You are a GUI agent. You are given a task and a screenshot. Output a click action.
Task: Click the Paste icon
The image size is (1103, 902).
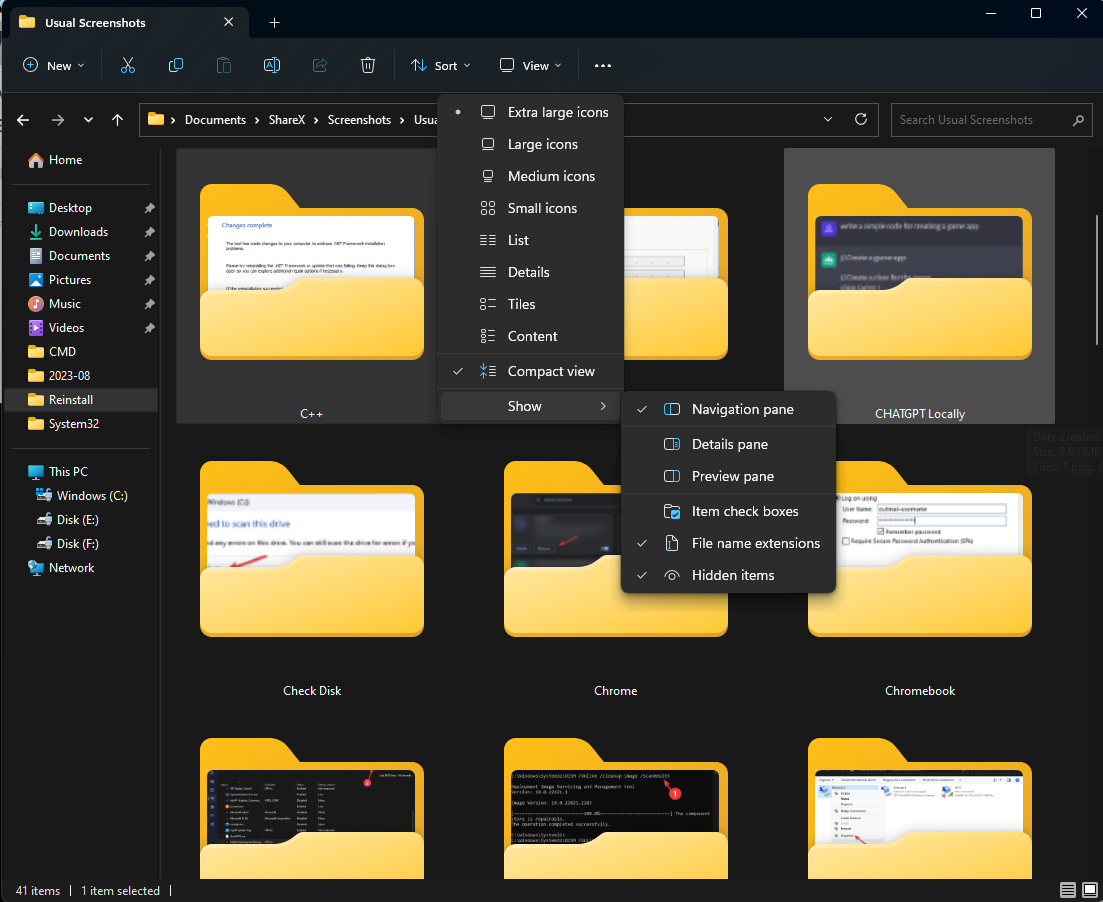(223, 65)
